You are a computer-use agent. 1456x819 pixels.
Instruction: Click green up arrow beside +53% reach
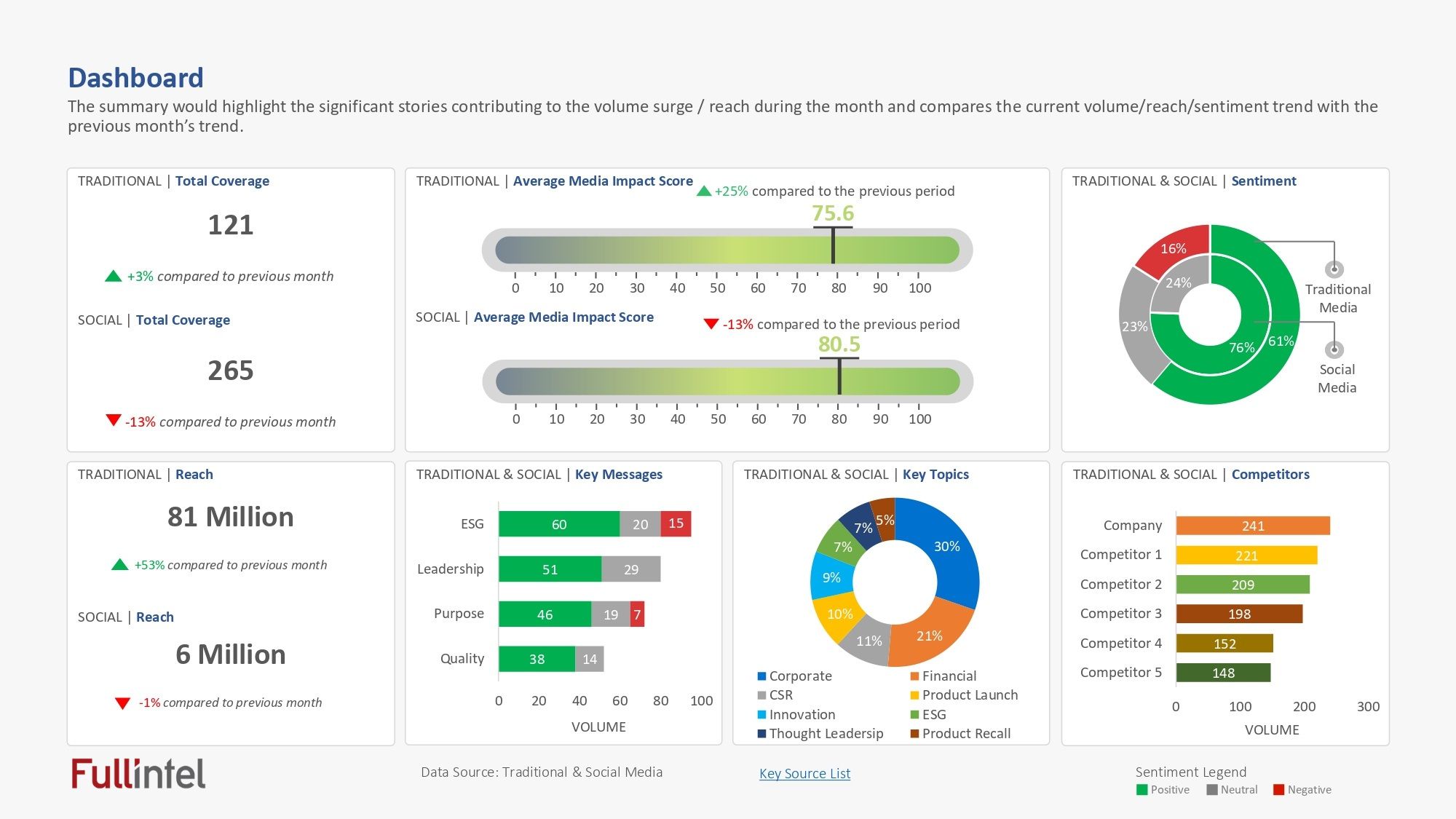tap(120, 565)
